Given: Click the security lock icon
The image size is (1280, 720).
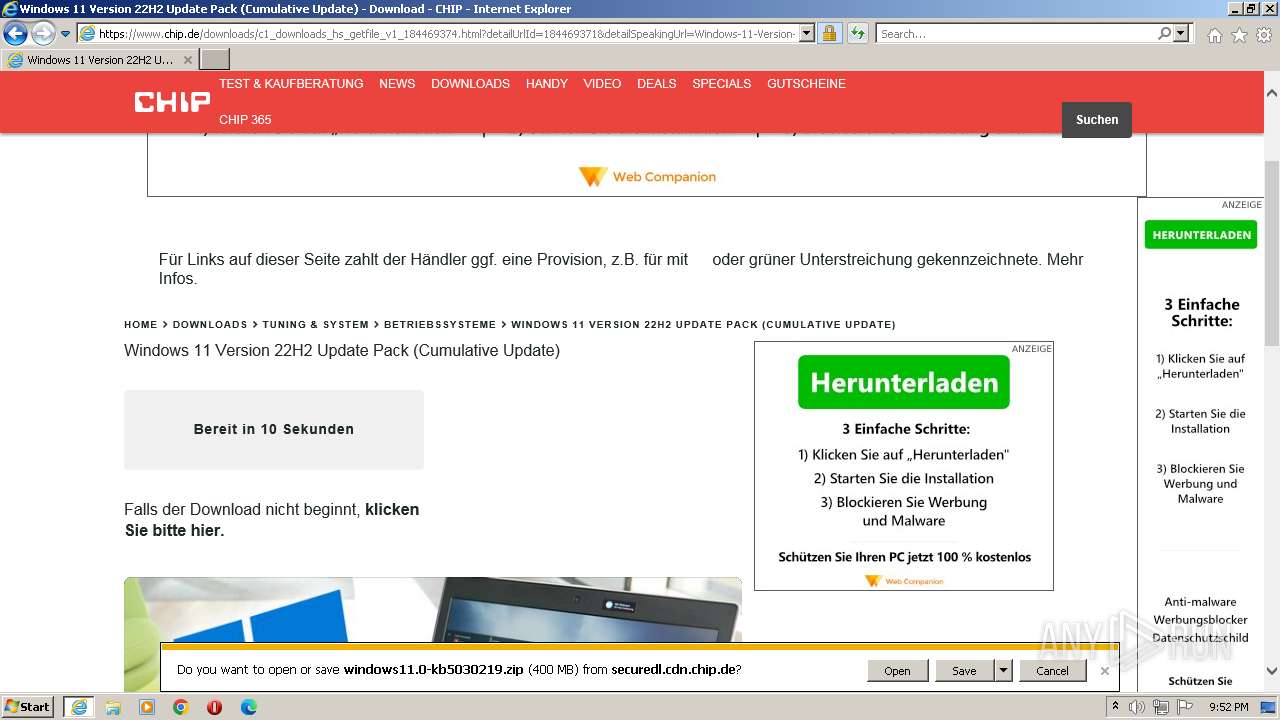Looking at the screenshot, I should pos(830,33).
